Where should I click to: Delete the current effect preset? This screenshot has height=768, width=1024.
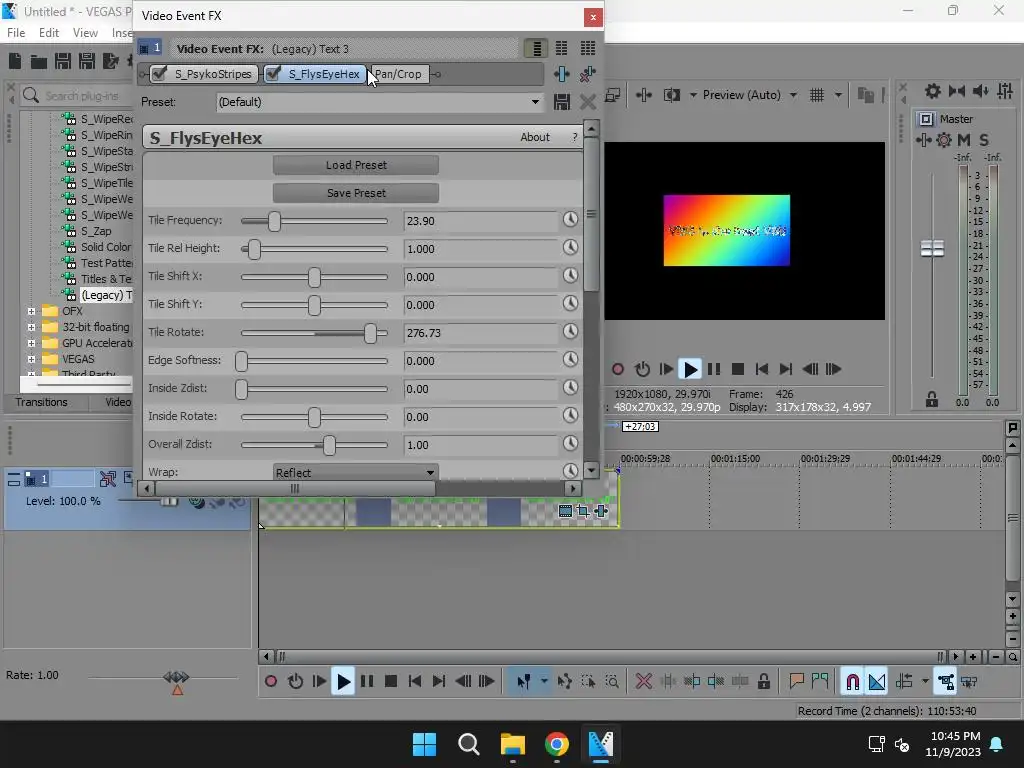(588, 102)
